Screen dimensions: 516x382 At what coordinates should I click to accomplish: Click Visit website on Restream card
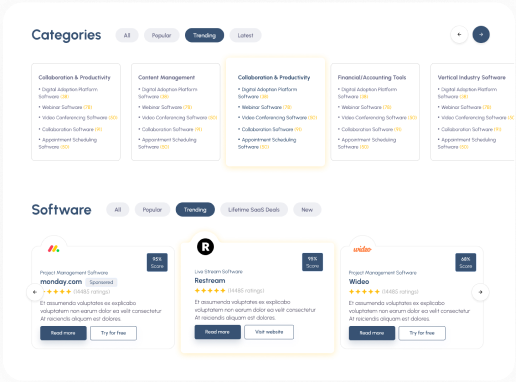click(269, 332)
